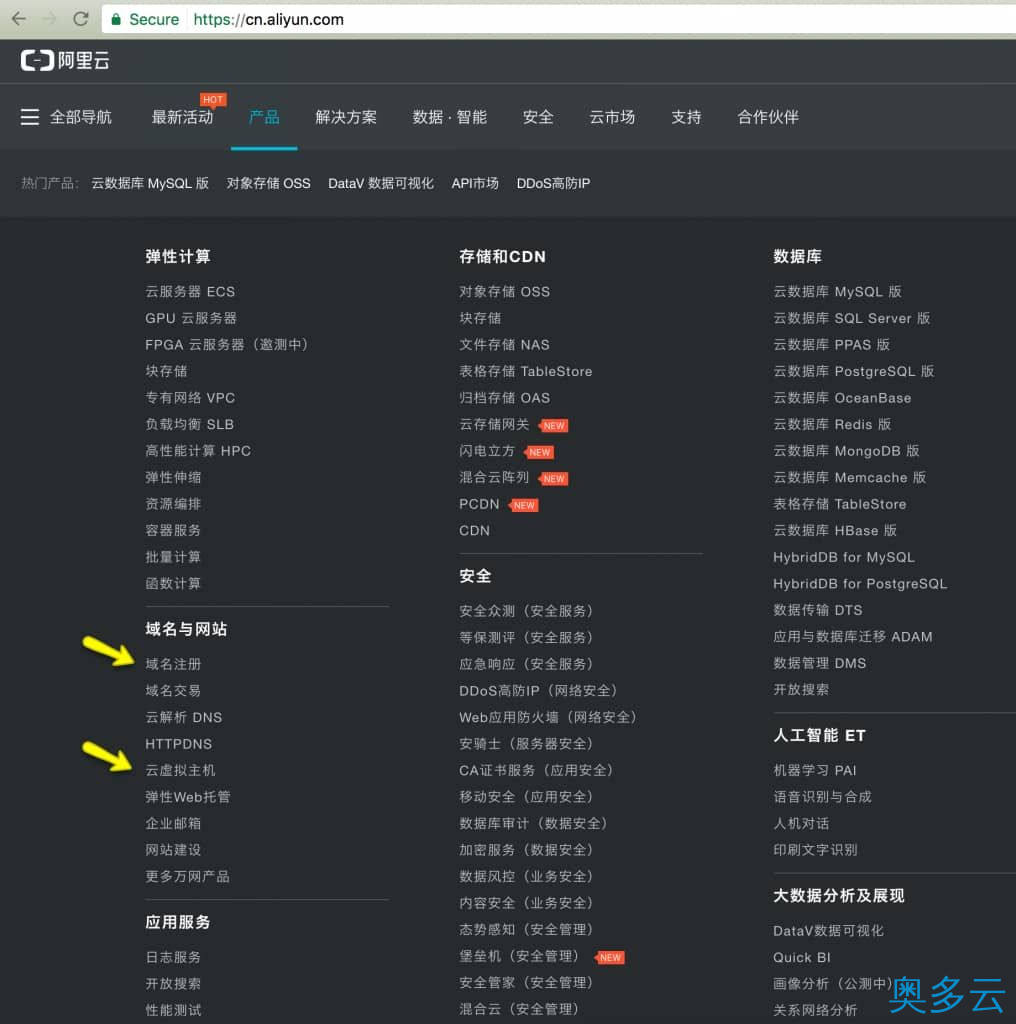Open PCDN link
The height and width of the screenshot is (1024, 1016).
pyautogui.click(x=479, y=504)
